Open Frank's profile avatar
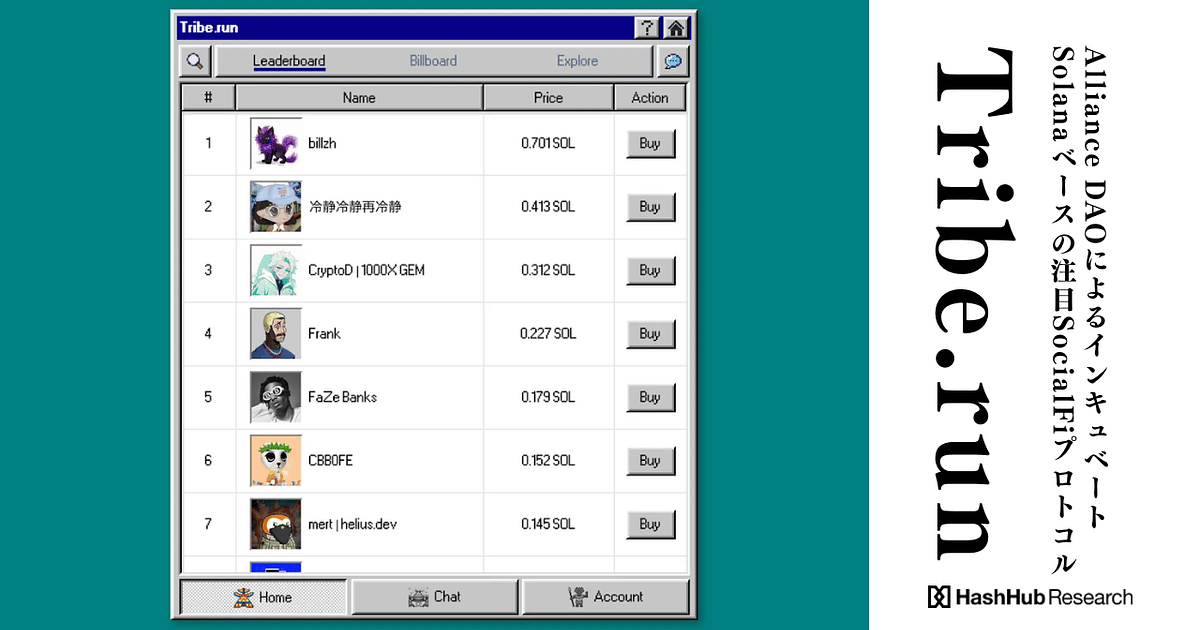This screenshot has height=630, width=1200. (x=275, y=334)
